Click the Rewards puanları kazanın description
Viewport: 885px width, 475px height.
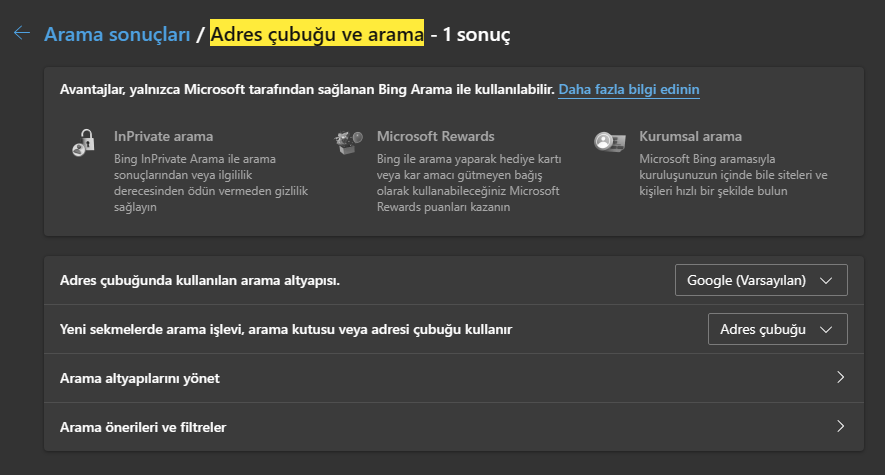(x=469, y=183)
